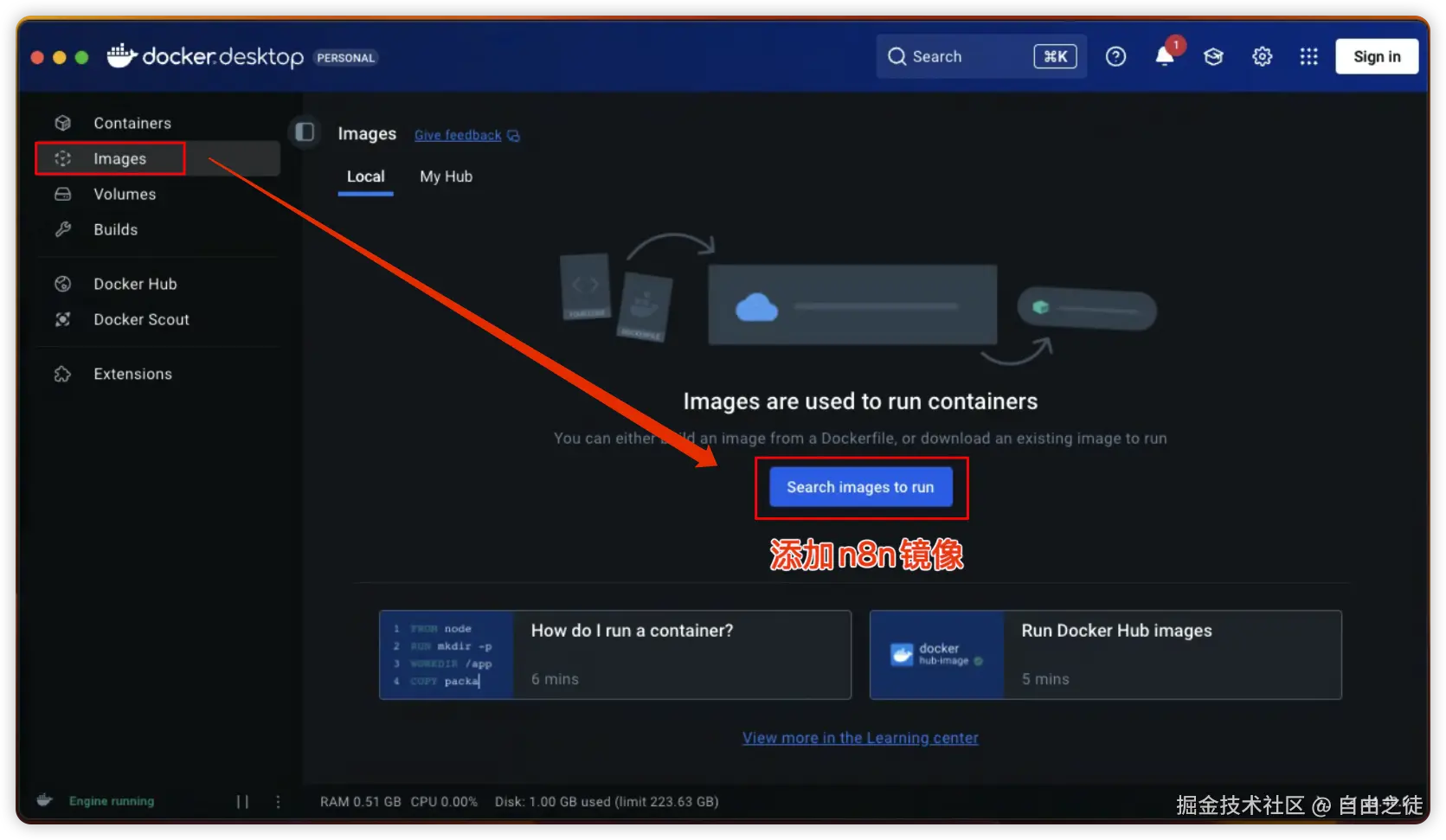Click the Give feedback external icon
The width and height of the screenshot is (1446, 840).
513,136
